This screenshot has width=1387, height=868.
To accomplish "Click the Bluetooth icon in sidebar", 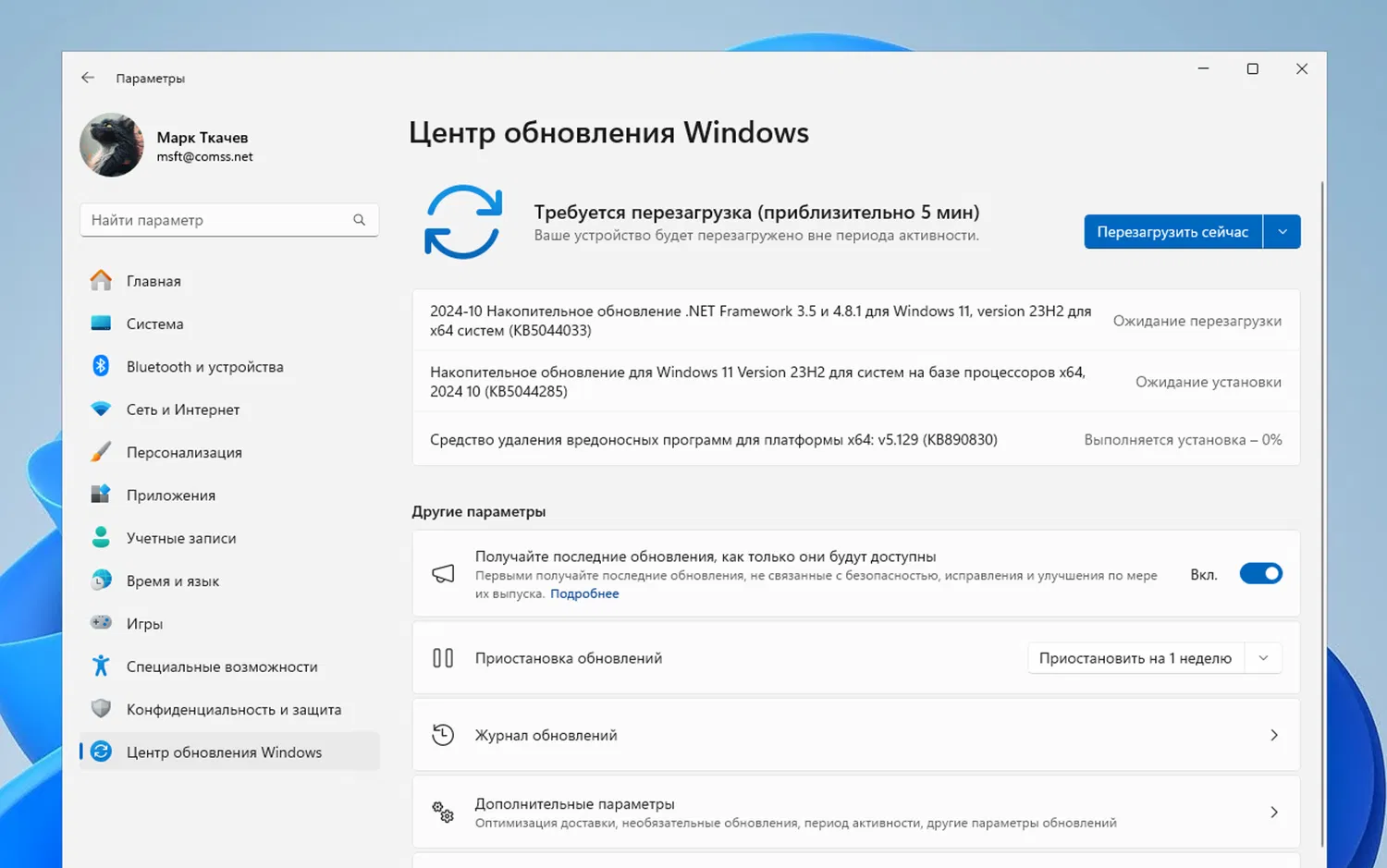I will [x=101, y=366].
